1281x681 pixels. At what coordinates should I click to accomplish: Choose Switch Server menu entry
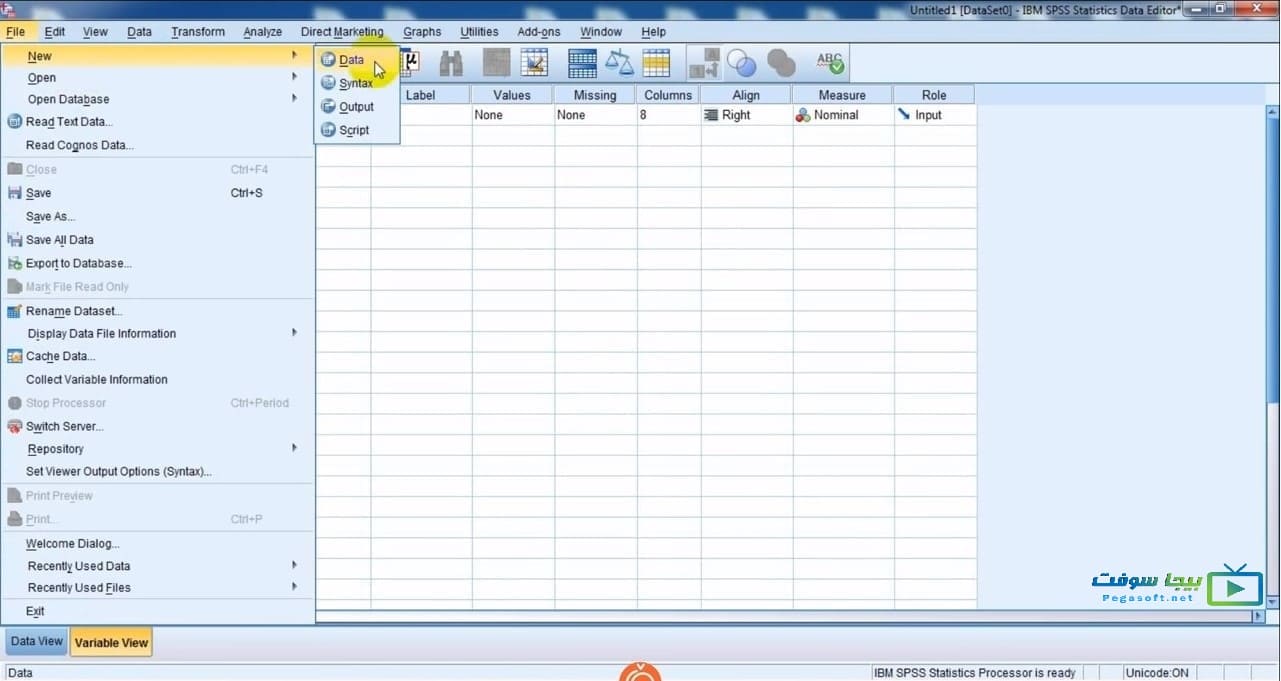click(x=157, y=426)
